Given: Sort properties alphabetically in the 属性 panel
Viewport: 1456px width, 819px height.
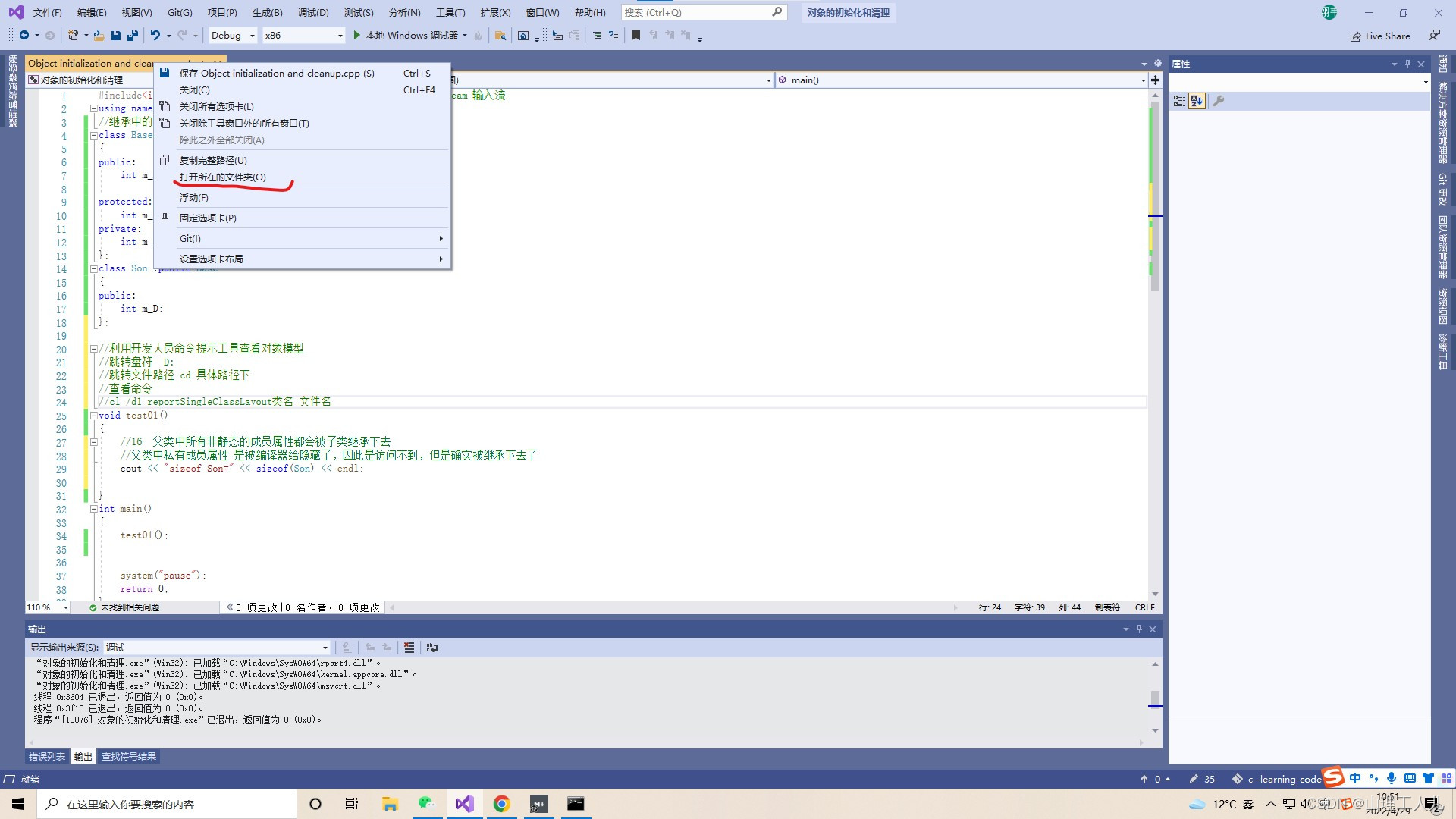Looking at the screenshot, I should click(x=1197, y=101).
